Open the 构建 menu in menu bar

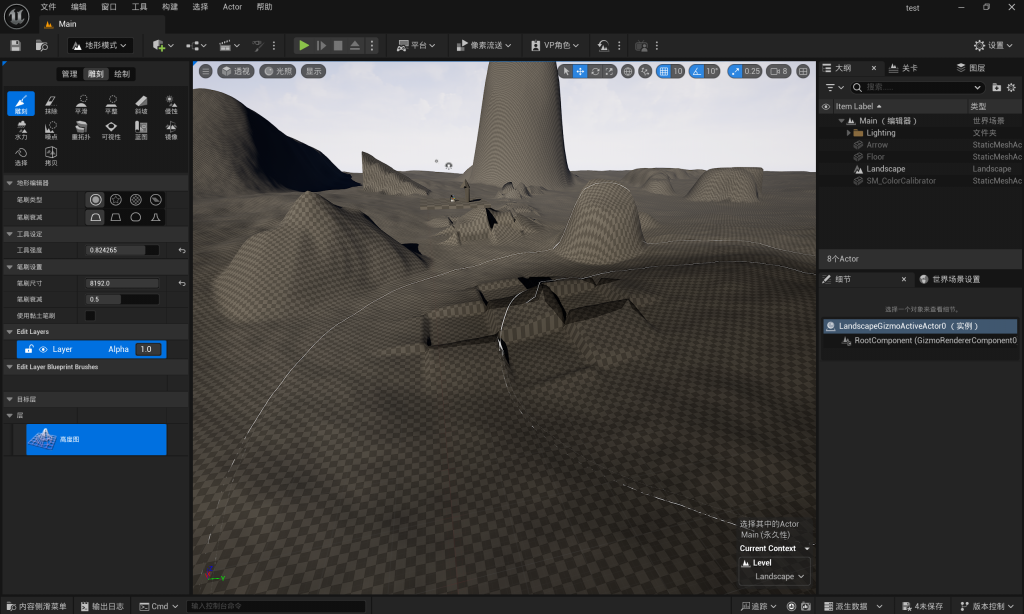coord(170,7)
